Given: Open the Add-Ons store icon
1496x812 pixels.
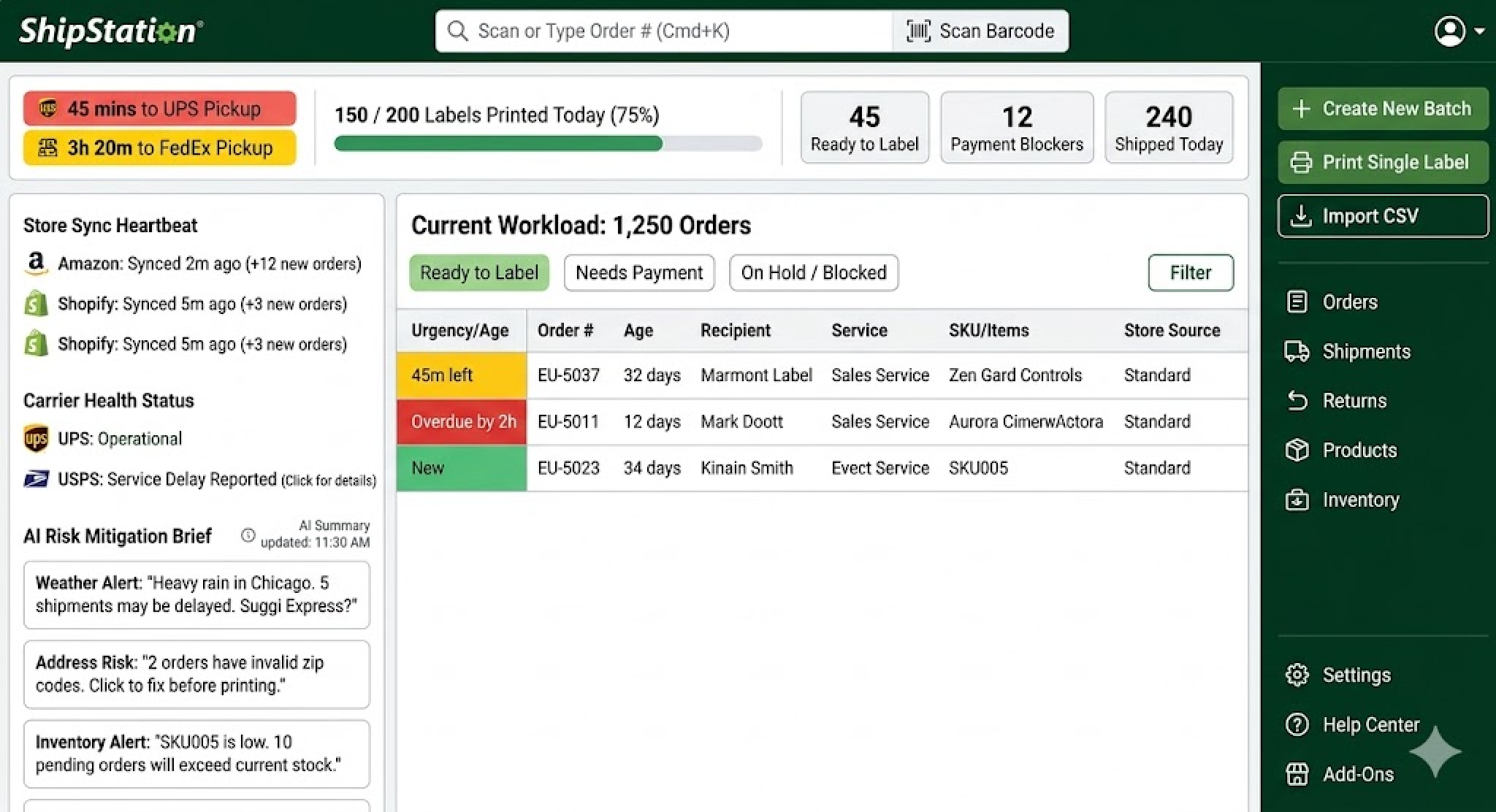Looking at the screenshot, I should tap(1297, 774).
